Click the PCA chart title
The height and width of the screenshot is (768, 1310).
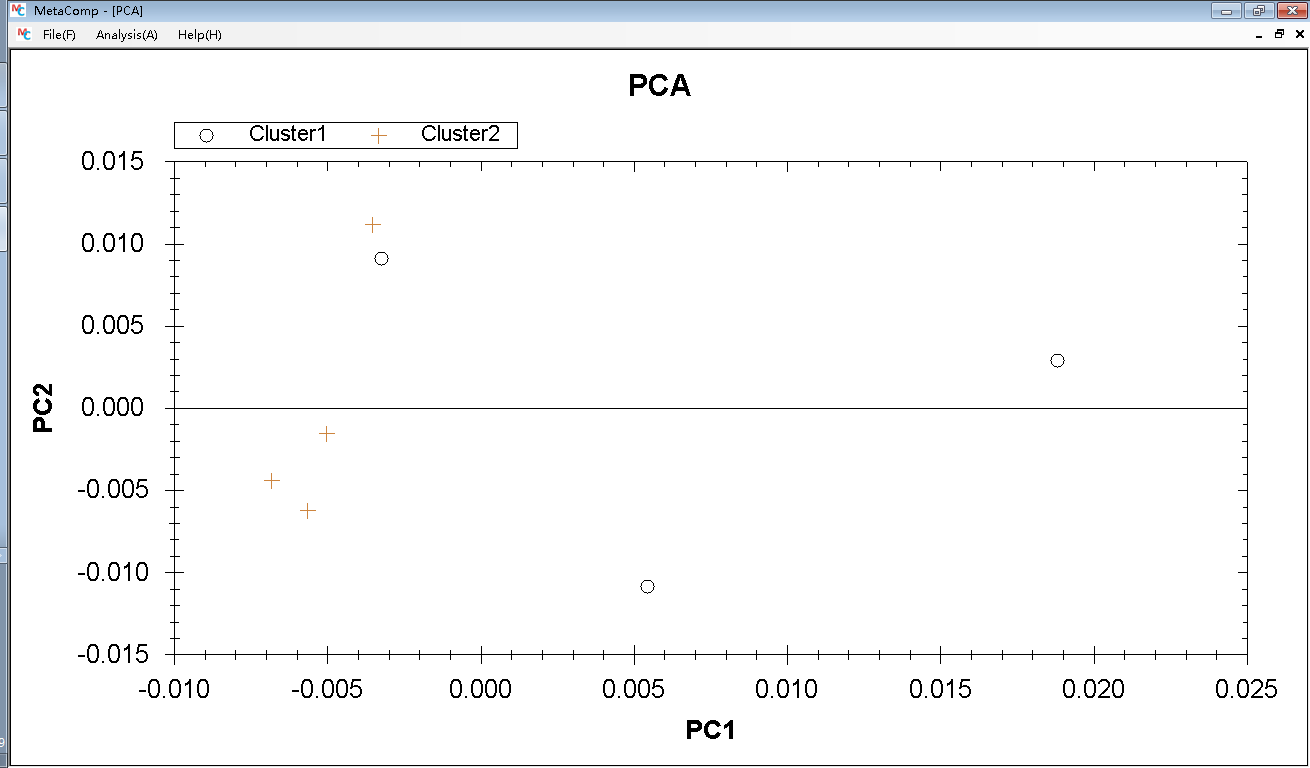tap(659, 86)
